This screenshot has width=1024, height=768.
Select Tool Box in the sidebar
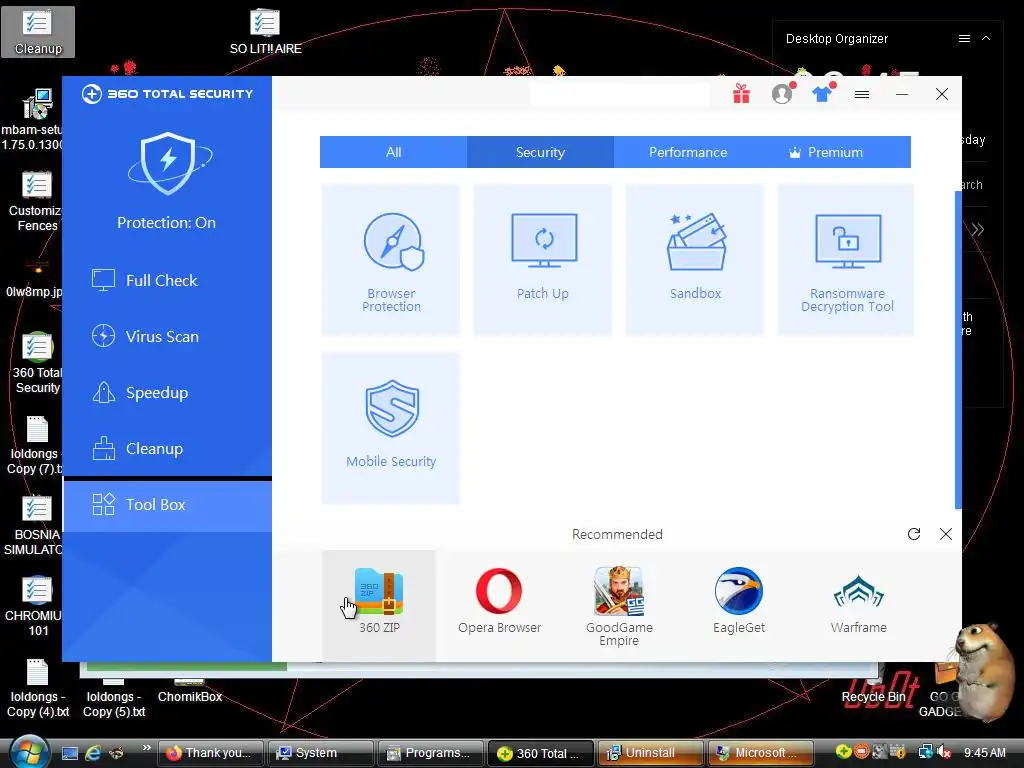point(167,505)
